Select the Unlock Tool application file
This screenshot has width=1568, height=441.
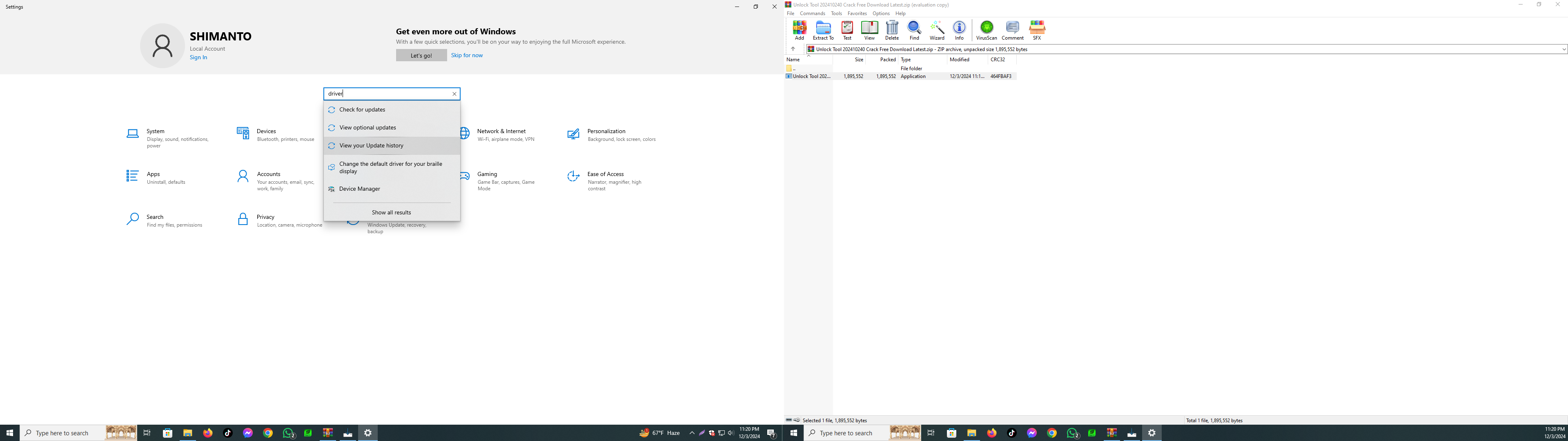(811, 77)
